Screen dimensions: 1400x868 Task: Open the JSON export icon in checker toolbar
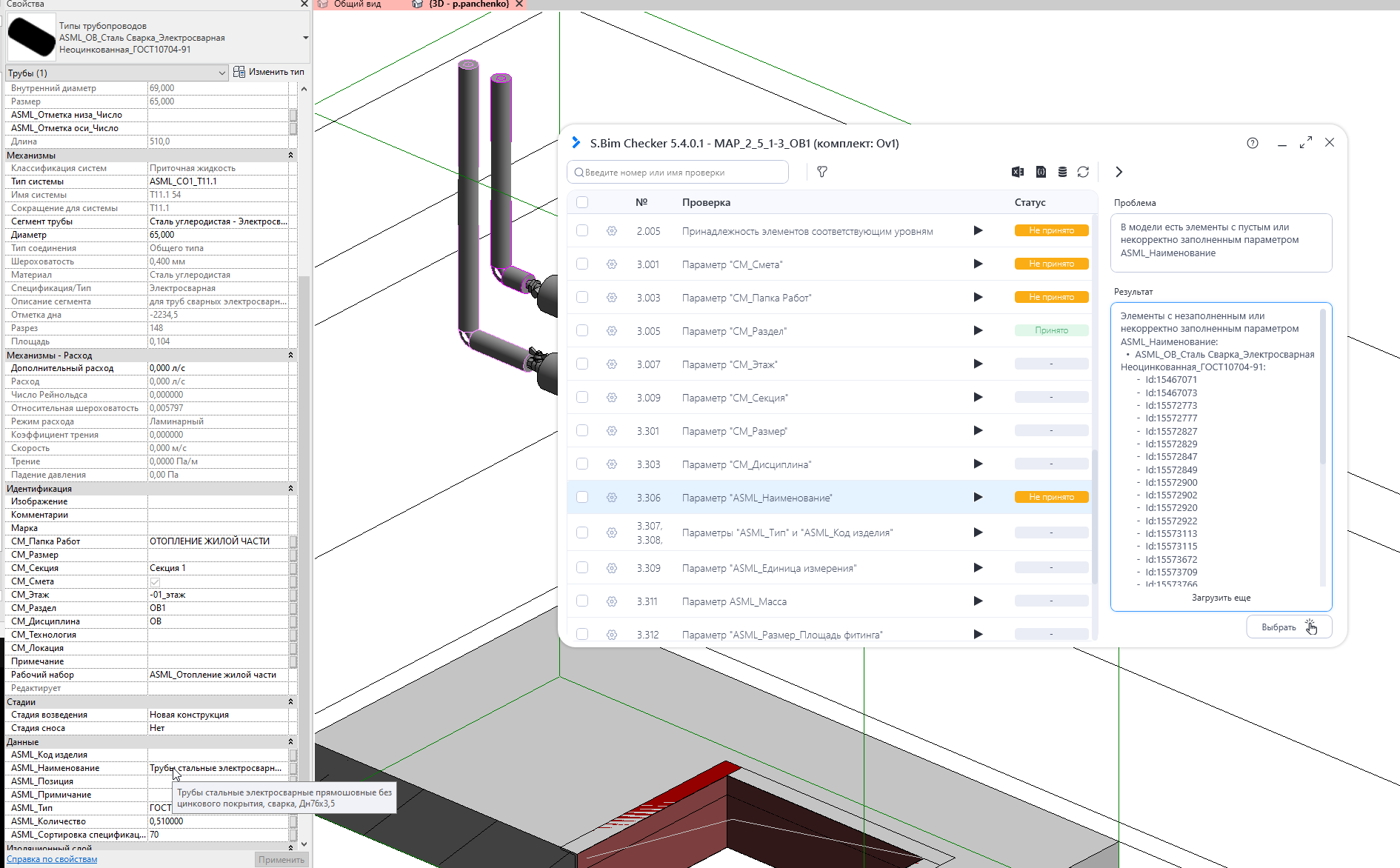[x=1041, y=172]
